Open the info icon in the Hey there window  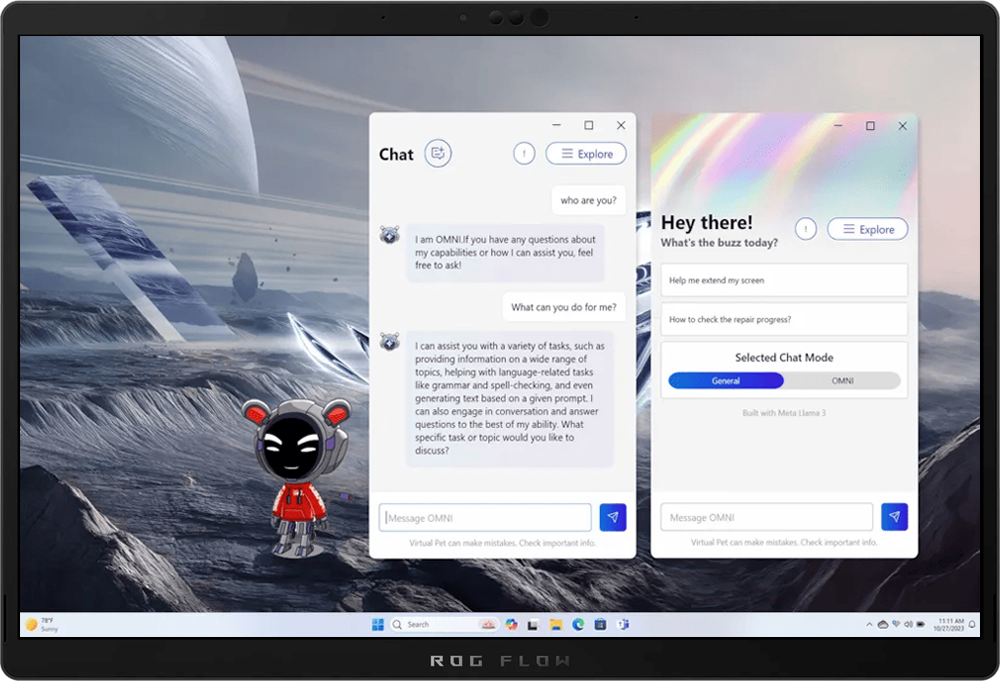806,228
